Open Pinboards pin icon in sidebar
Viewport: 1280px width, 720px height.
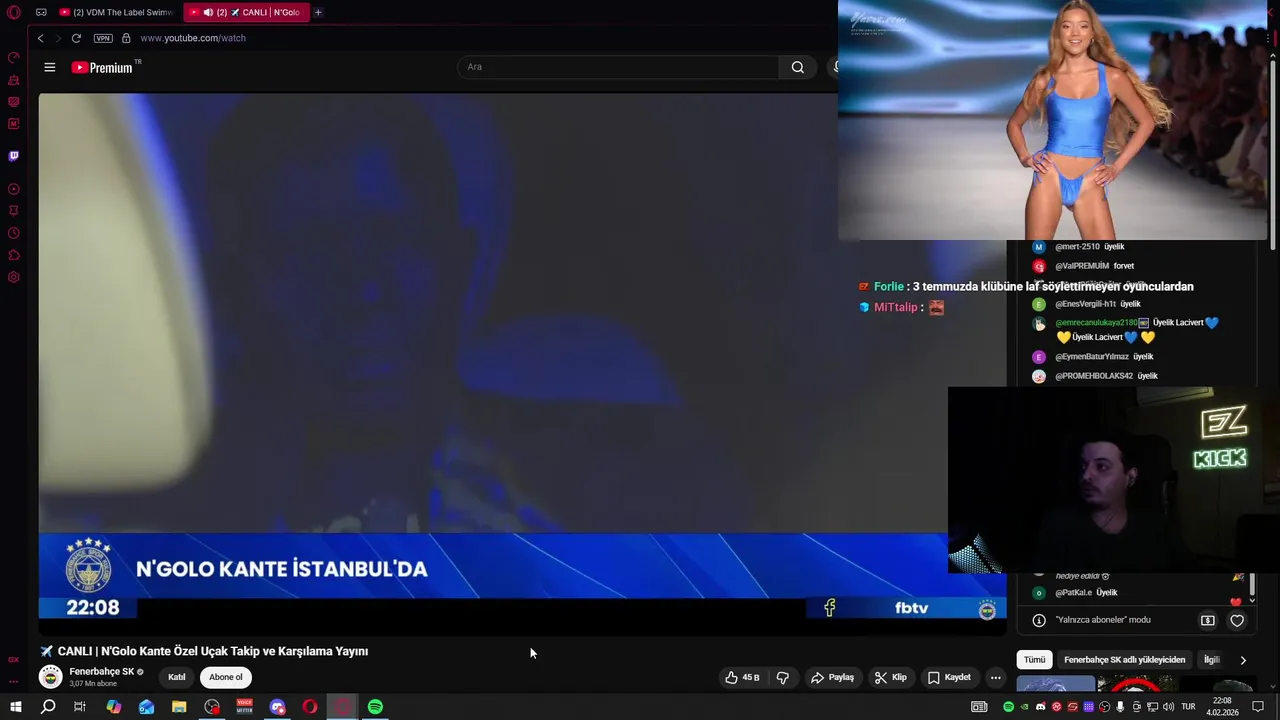click(14, 211)
